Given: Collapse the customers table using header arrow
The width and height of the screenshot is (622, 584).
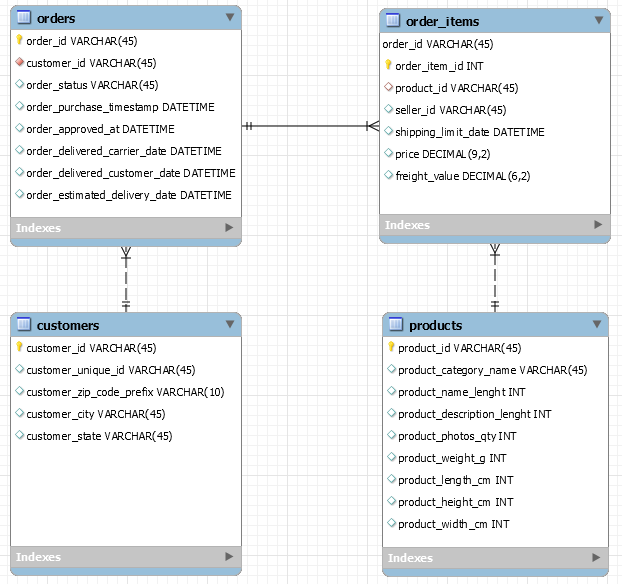Looking at the screenshot, I should click(230, 324).
